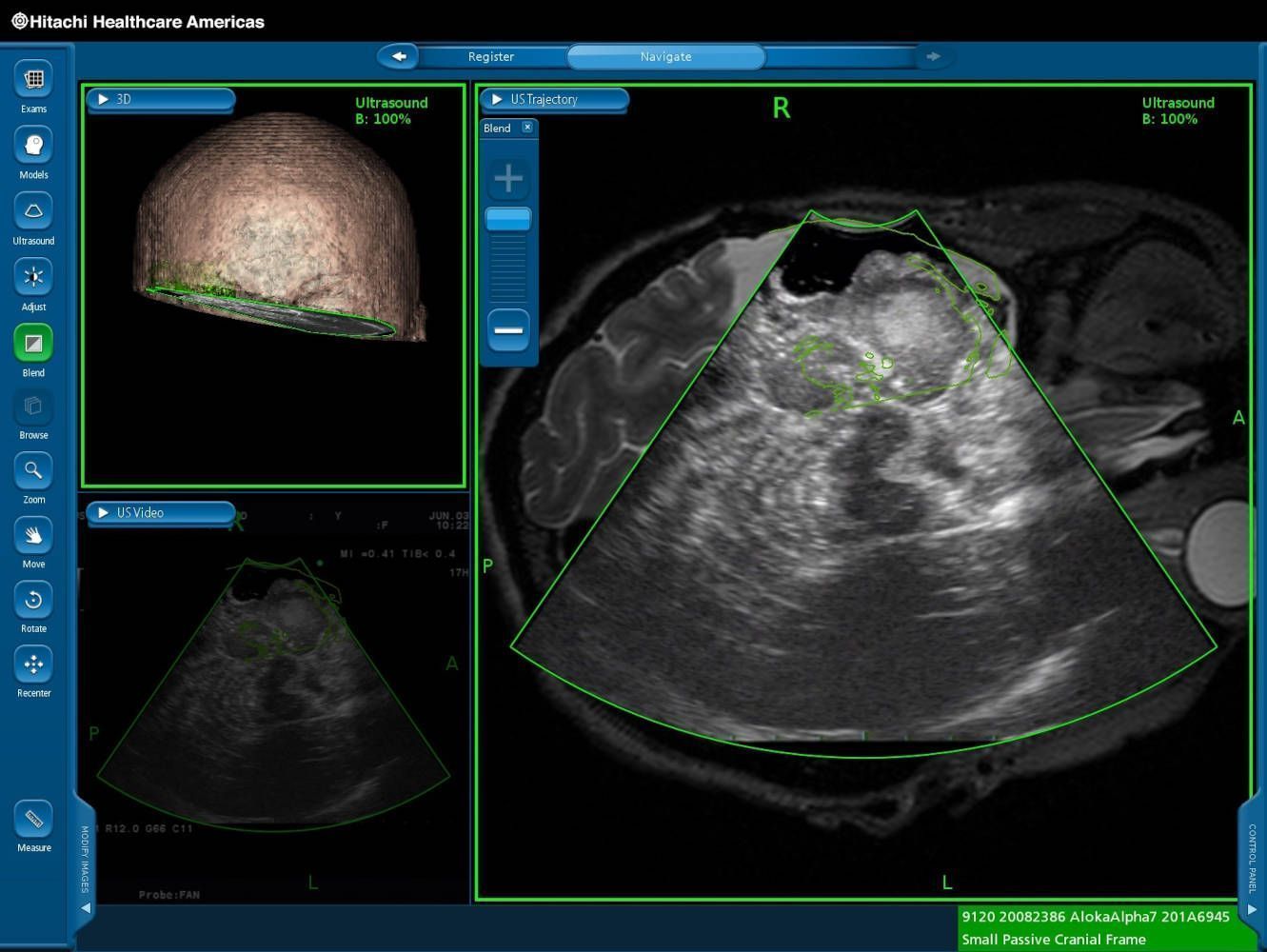Image resolution: width=1267 pixels, height=952 pixels.
Task: Go forward with the right arrow button
Action: click(934, 56)
